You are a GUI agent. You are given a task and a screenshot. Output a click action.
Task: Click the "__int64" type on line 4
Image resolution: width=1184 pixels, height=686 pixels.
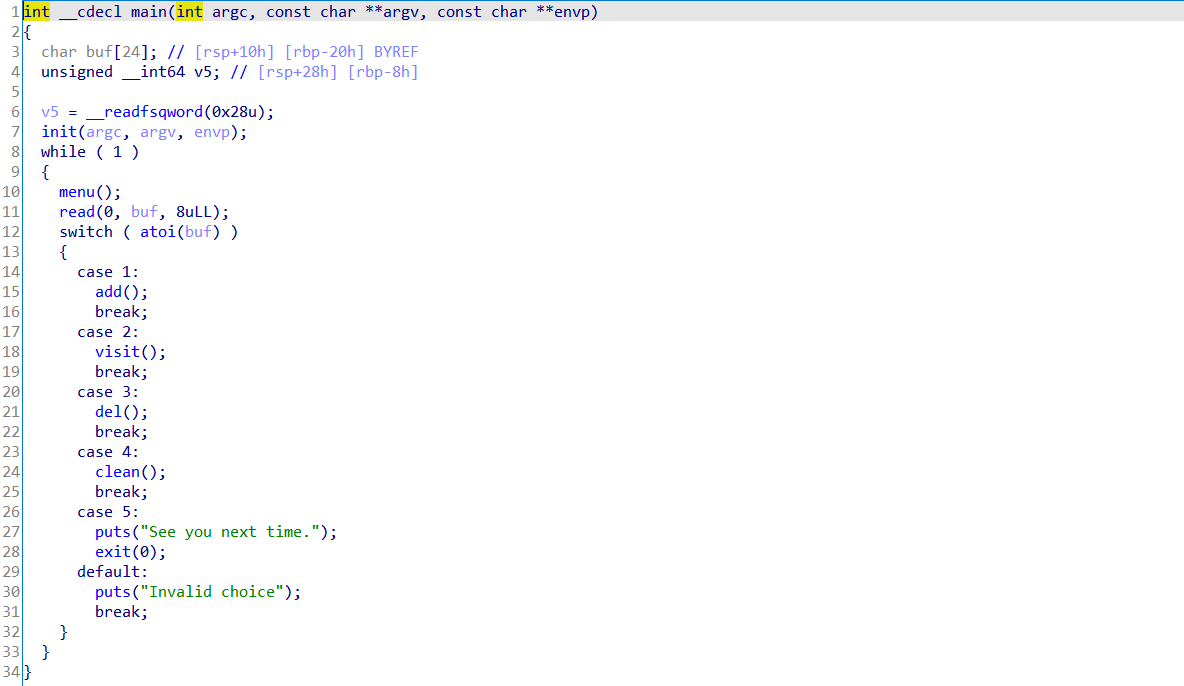(153, 72)
